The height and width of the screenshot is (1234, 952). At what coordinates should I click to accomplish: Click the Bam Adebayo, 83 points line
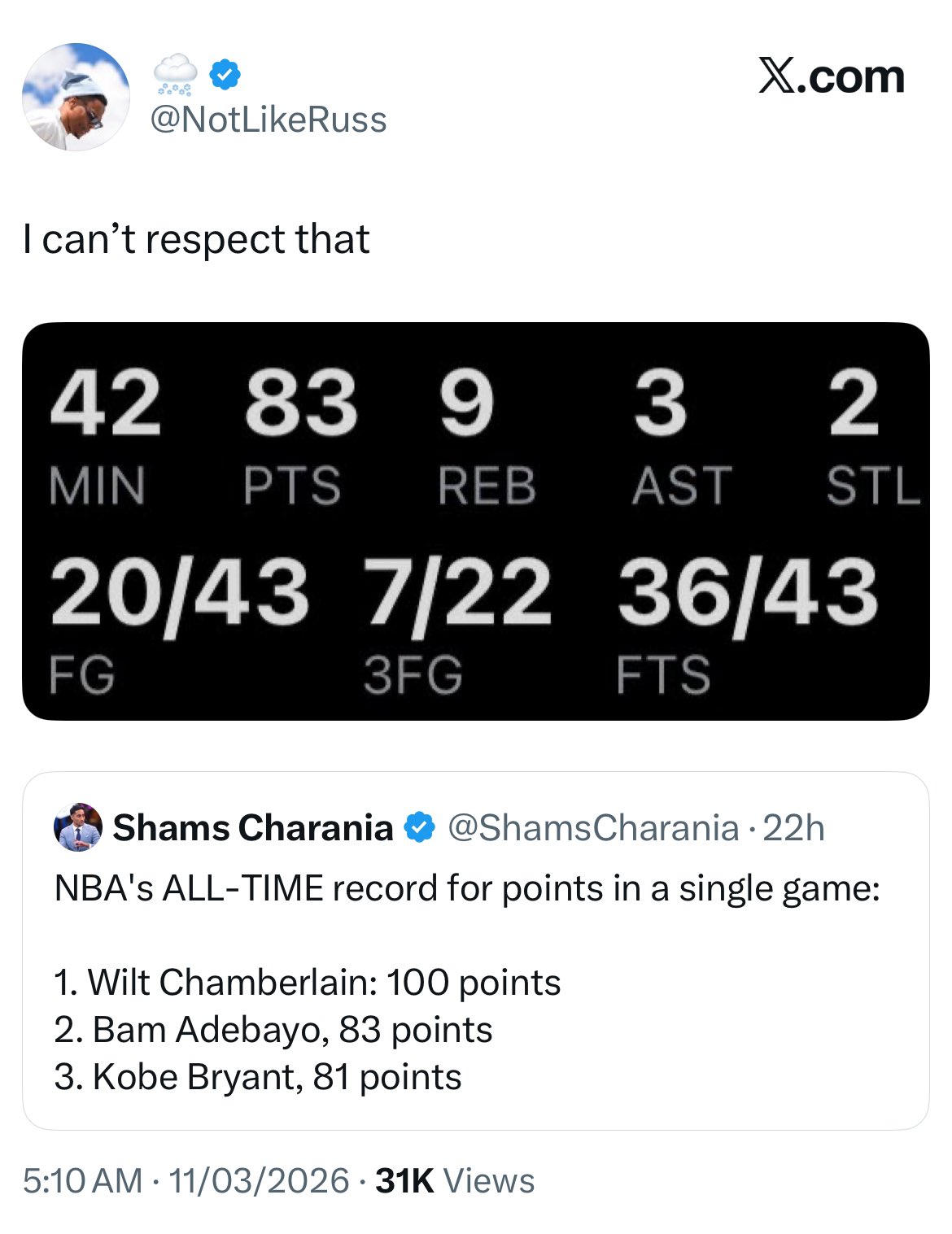[x=273, y=1030]
